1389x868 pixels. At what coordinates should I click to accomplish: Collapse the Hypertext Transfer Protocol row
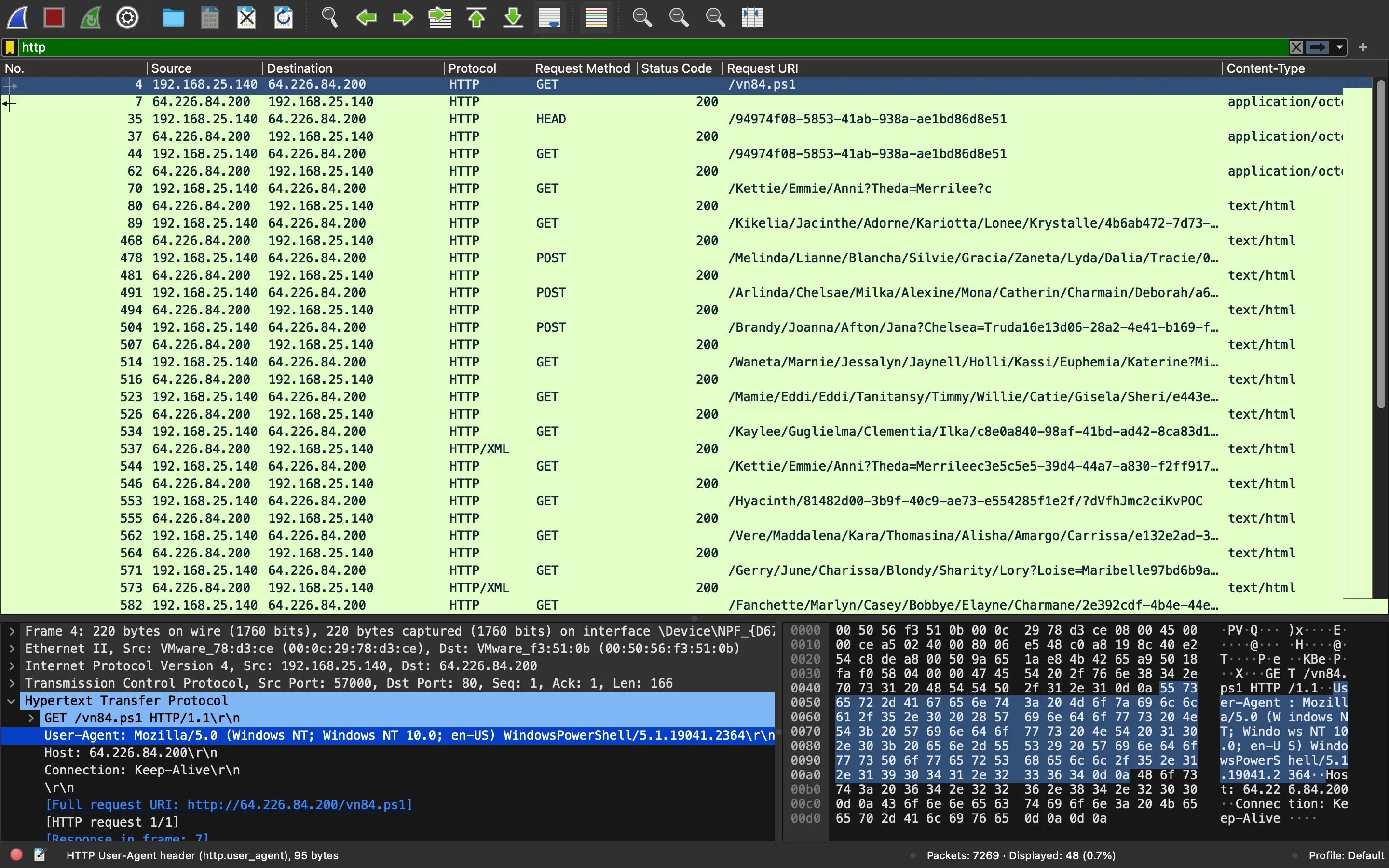coord(12,700)
